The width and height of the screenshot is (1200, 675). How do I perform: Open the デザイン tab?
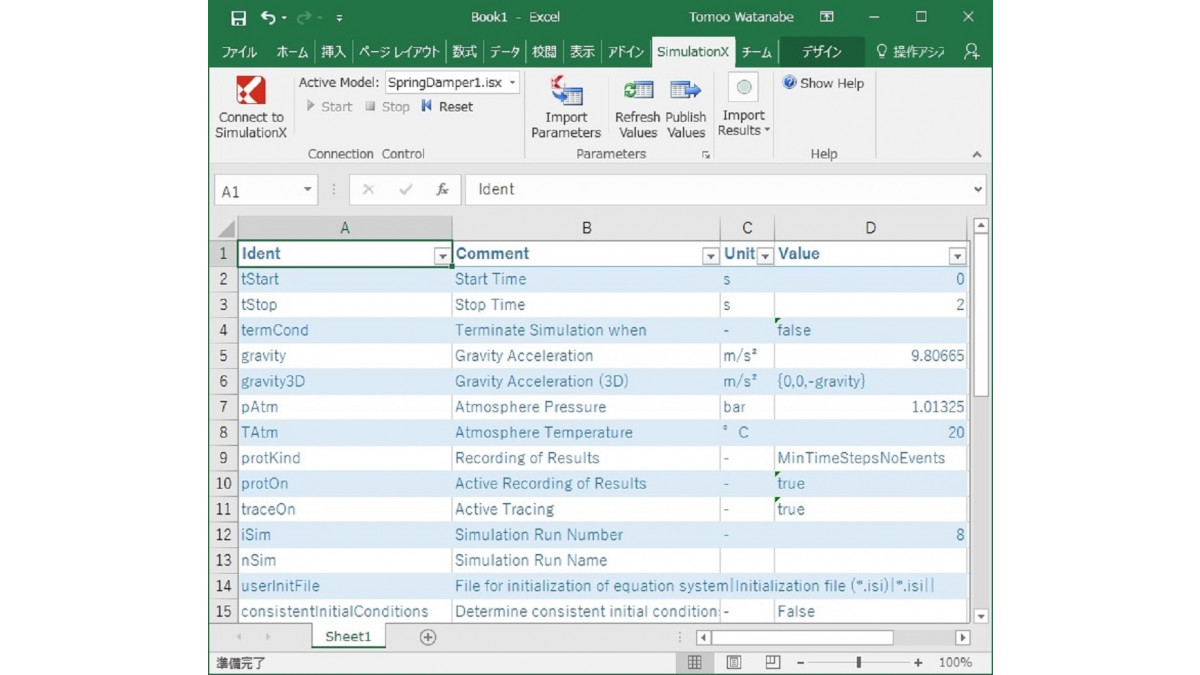pyautogui.click(x=821, y=52)
